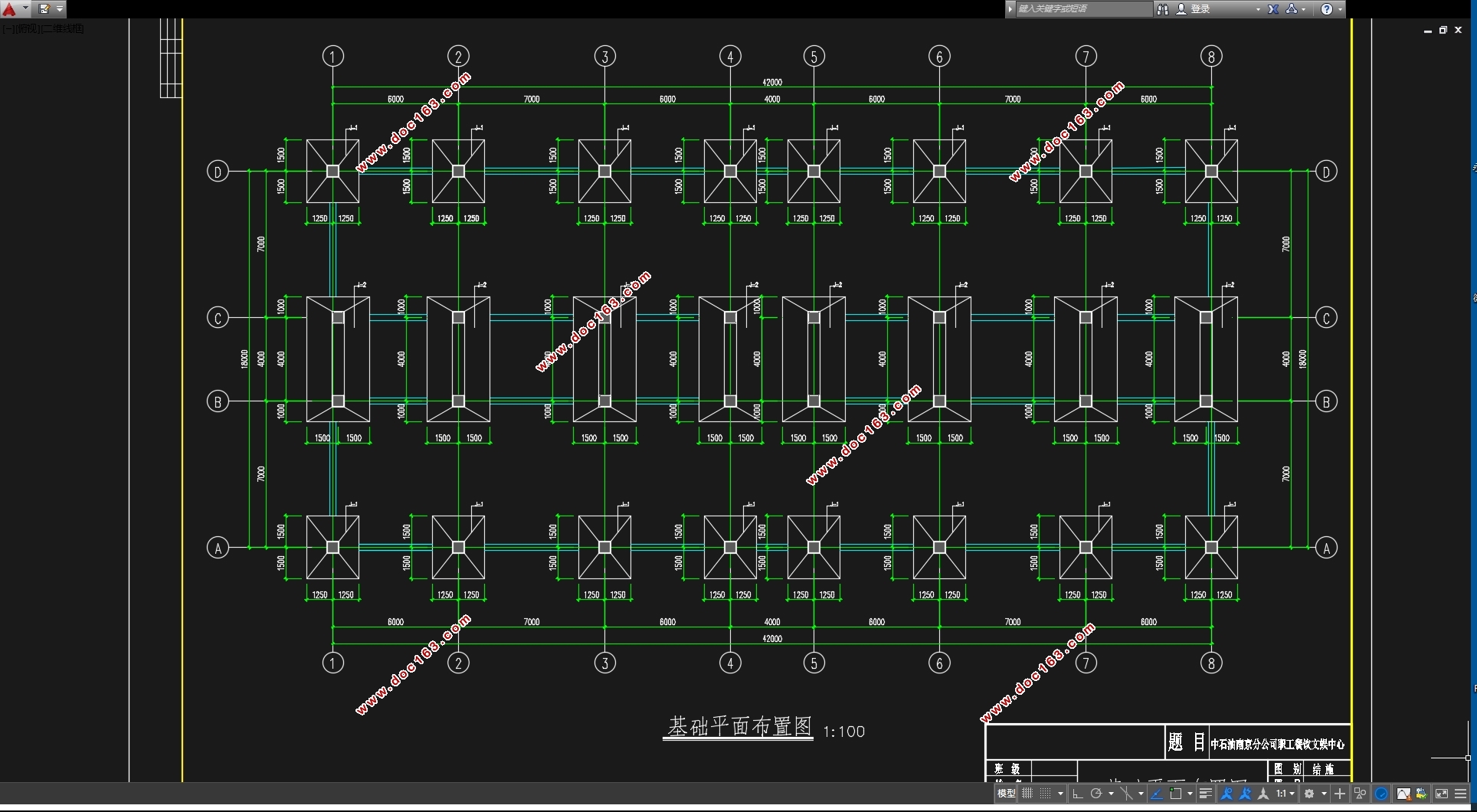Click the workspace switching gear icon

tap(1309, 794)
